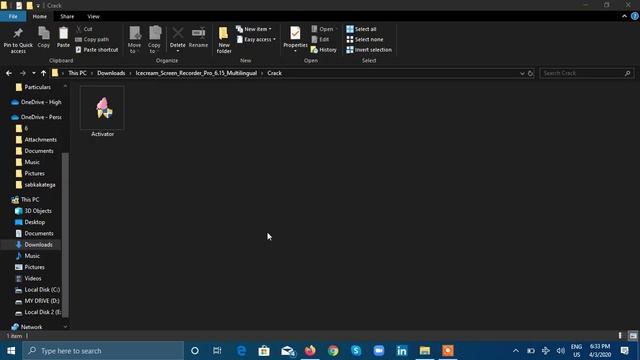640x360 pixels.
Task: Open Local Disk (C:) in sidebar
Action: coord(42,290)
